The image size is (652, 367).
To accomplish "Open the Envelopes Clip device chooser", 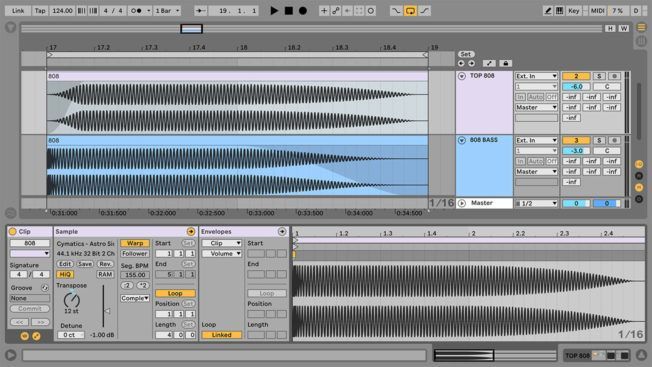I will click(x=221, y=243).
